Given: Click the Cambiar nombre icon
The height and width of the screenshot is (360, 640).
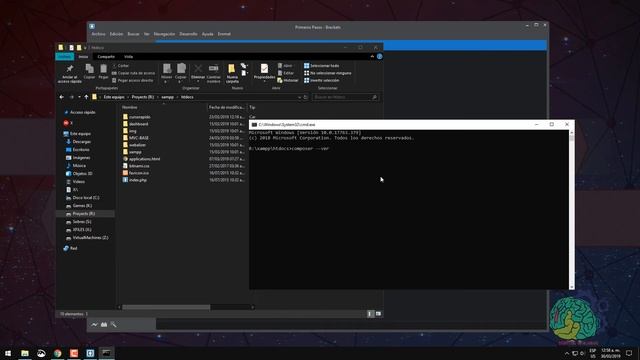Looking at the screenshot, I should point(213,73).
